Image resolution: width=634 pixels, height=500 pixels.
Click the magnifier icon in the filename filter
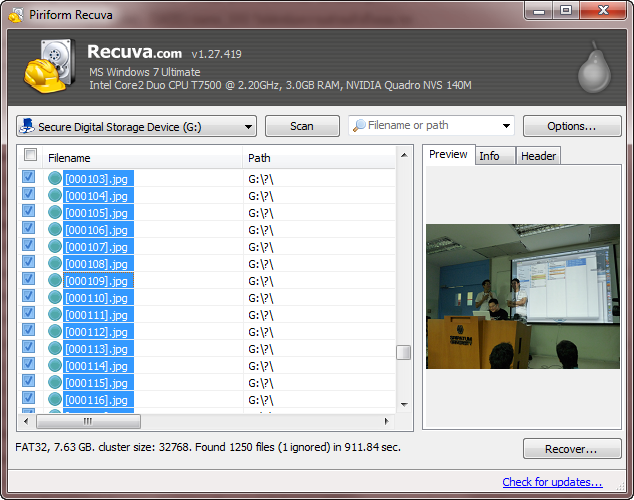(x=359, y=125)
